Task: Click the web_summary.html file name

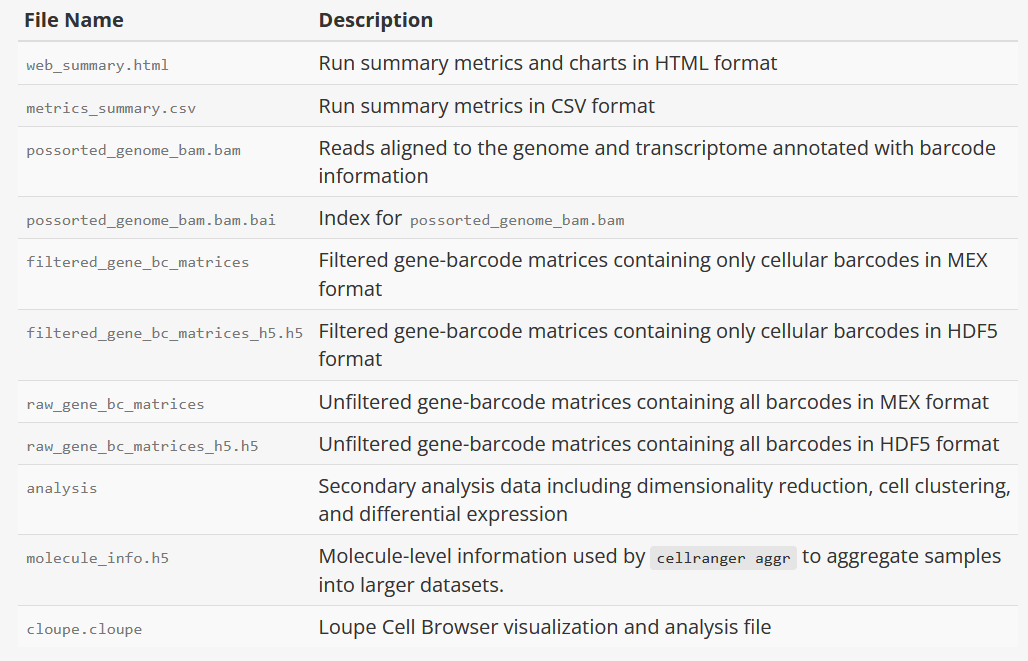Action: click(97, 65)
